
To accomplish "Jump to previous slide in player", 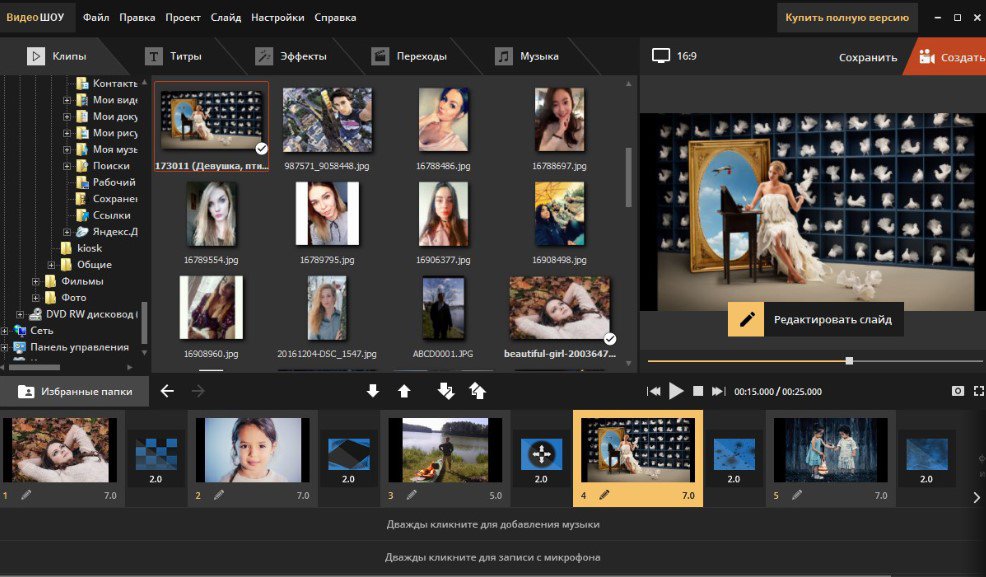I will click(653, 391).
